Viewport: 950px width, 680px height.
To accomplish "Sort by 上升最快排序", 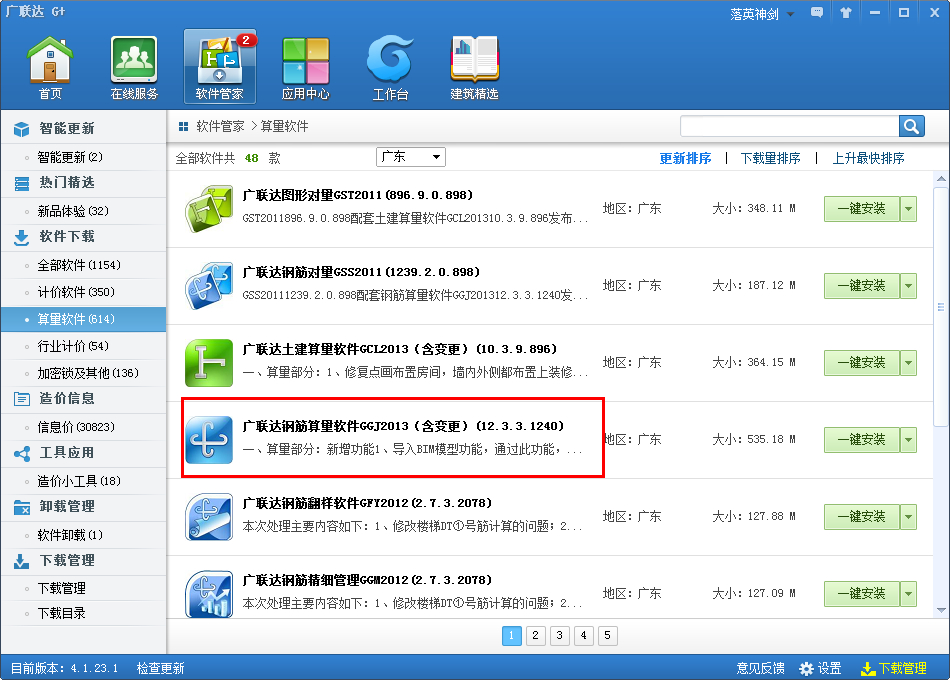I will click(868, 158).
